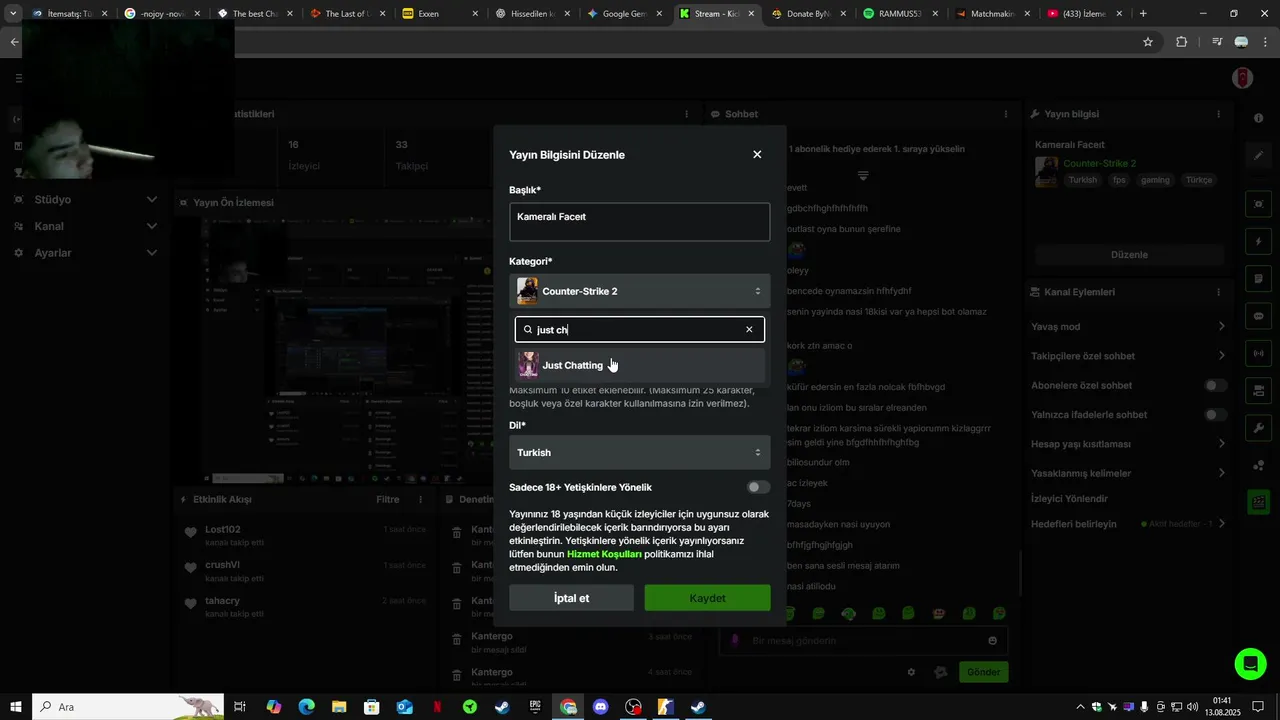
Task: Click the İptal et button
Action: point(571,598)
